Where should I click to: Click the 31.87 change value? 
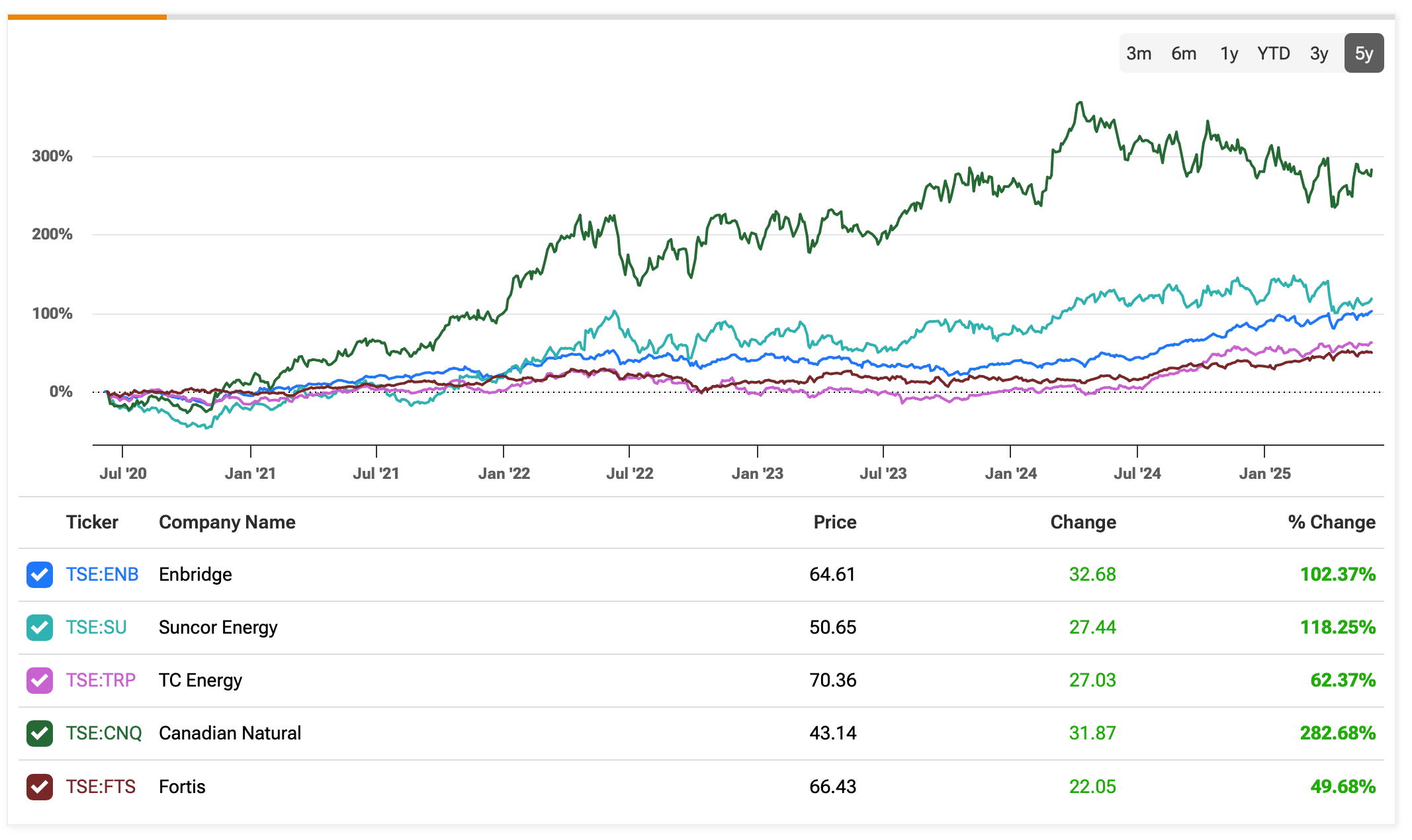pos(1092,733)
